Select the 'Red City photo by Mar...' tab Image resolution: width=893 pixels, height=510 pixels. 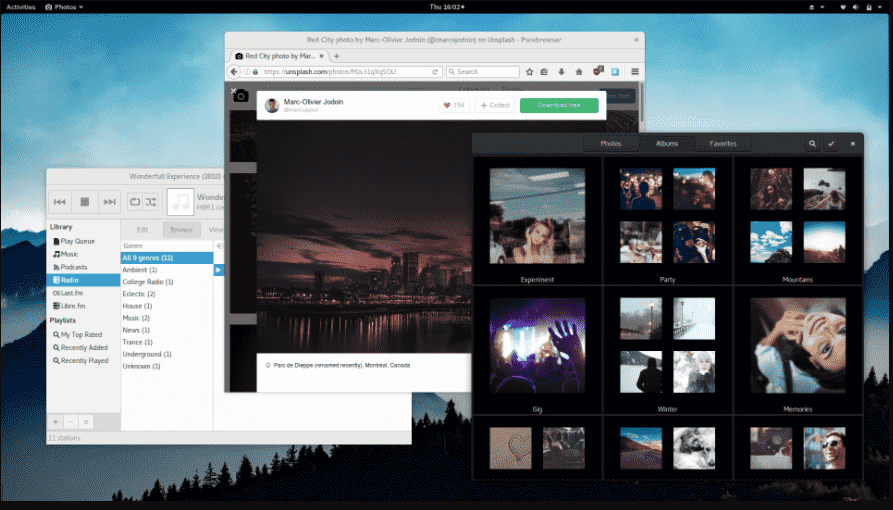[279, 56]
